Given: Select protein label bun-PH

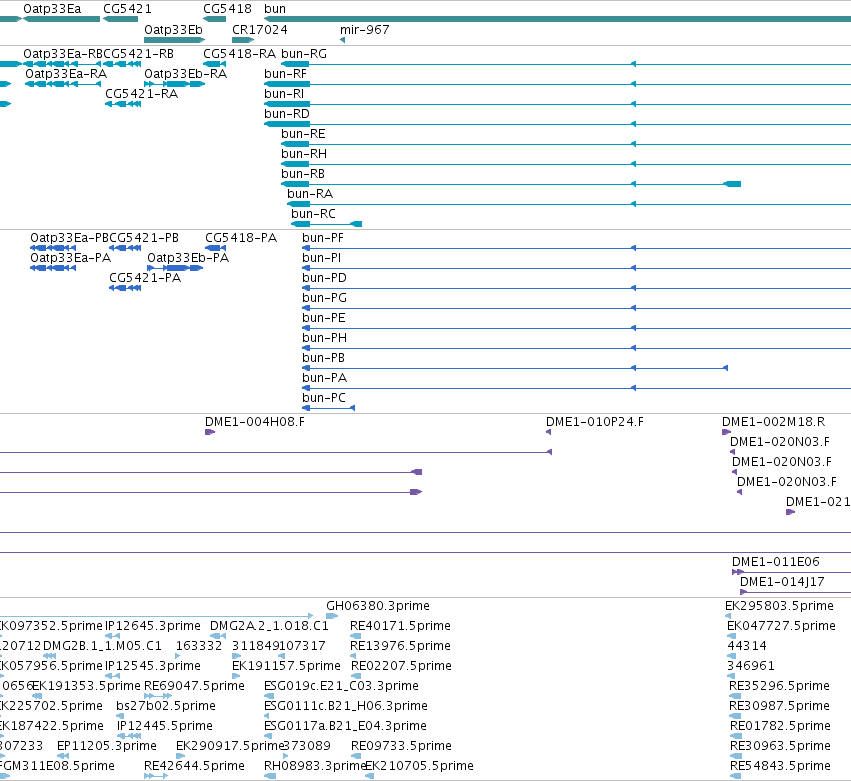Looking at the screenshot, I should (x=324, y=339).
